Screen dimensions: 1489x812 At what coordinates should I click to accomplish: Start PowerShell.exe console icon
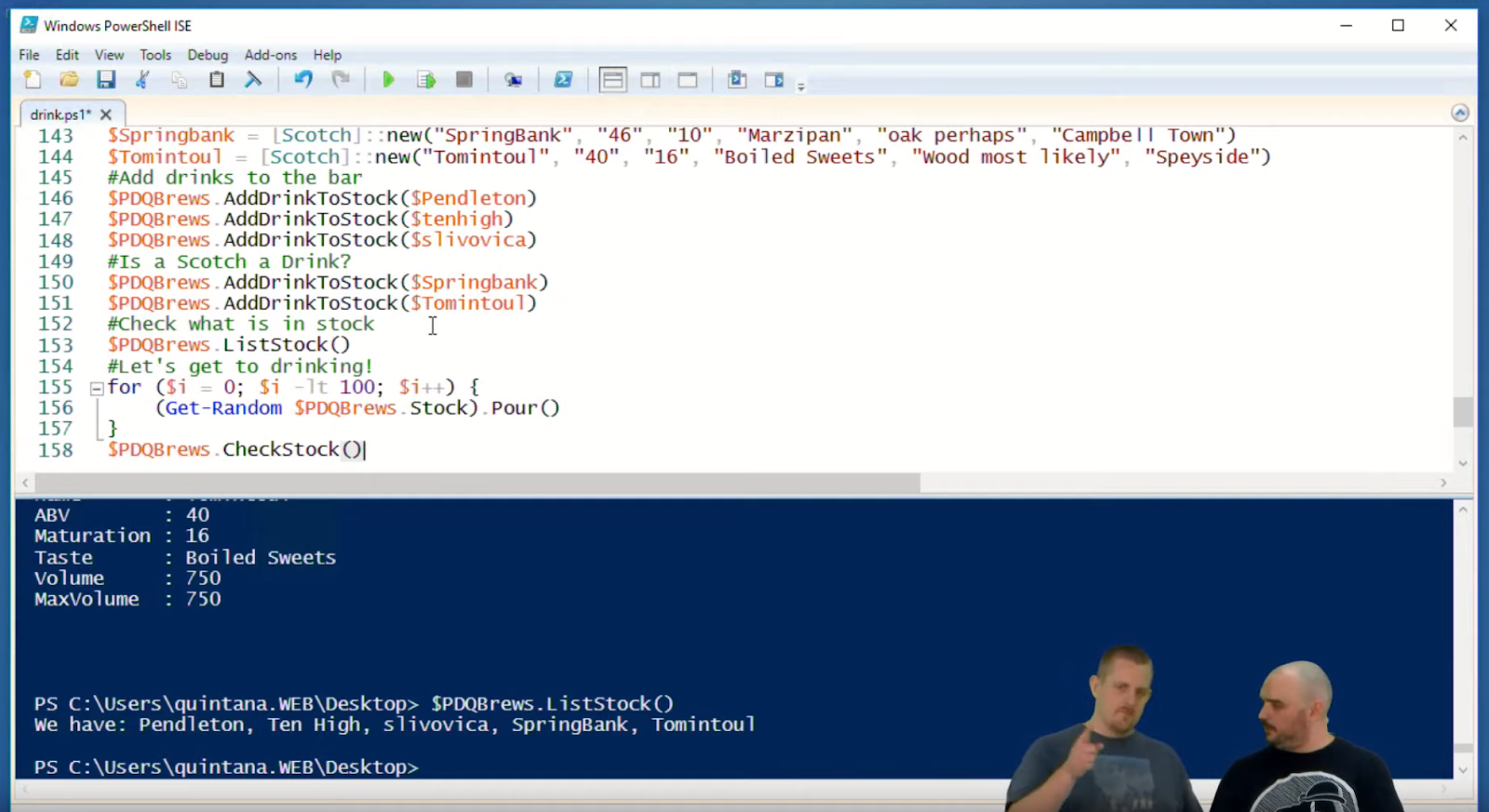pyautogui.click(x=563, y=80)
